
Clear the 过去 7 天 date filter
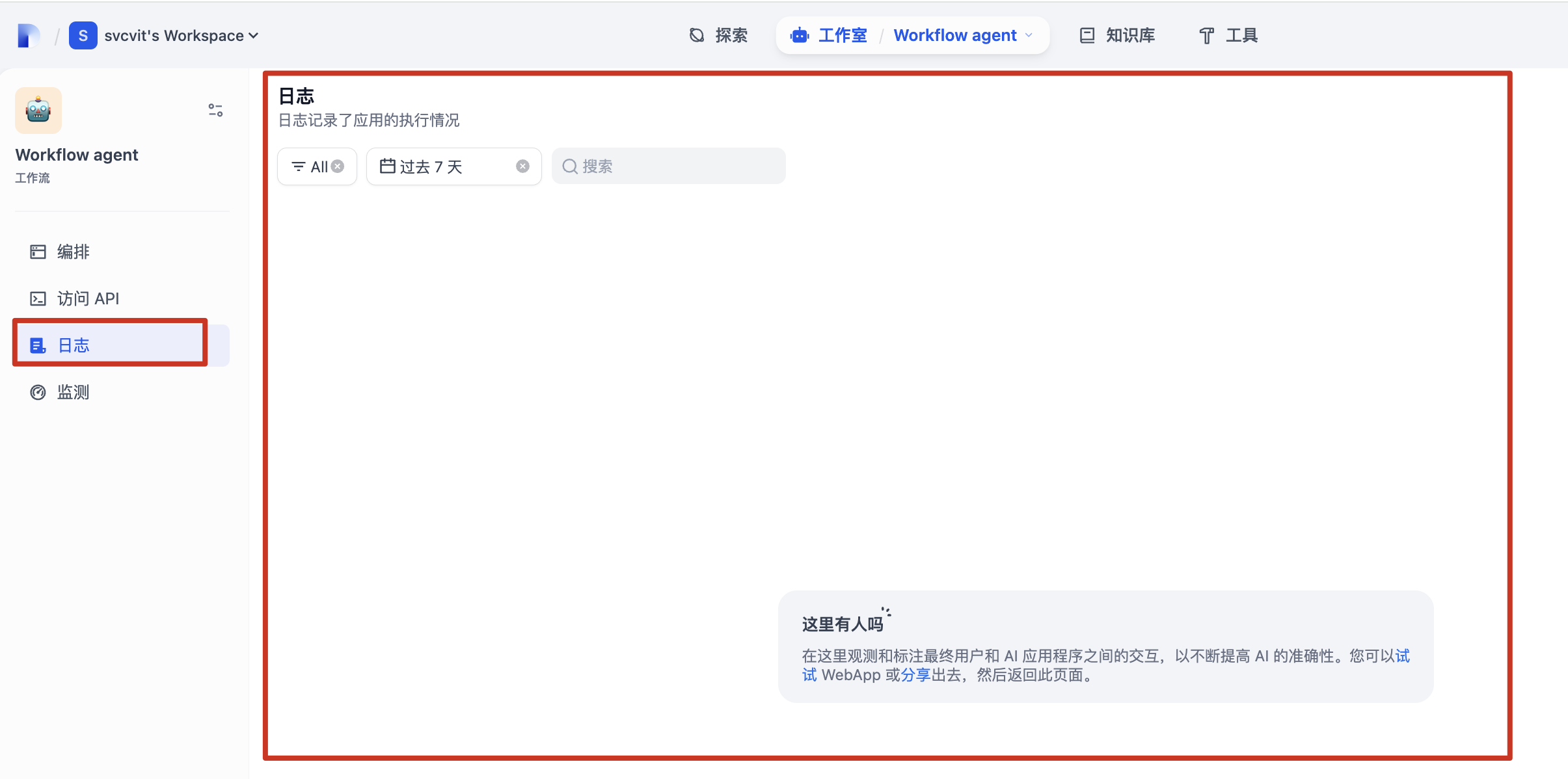coord(522,166)
